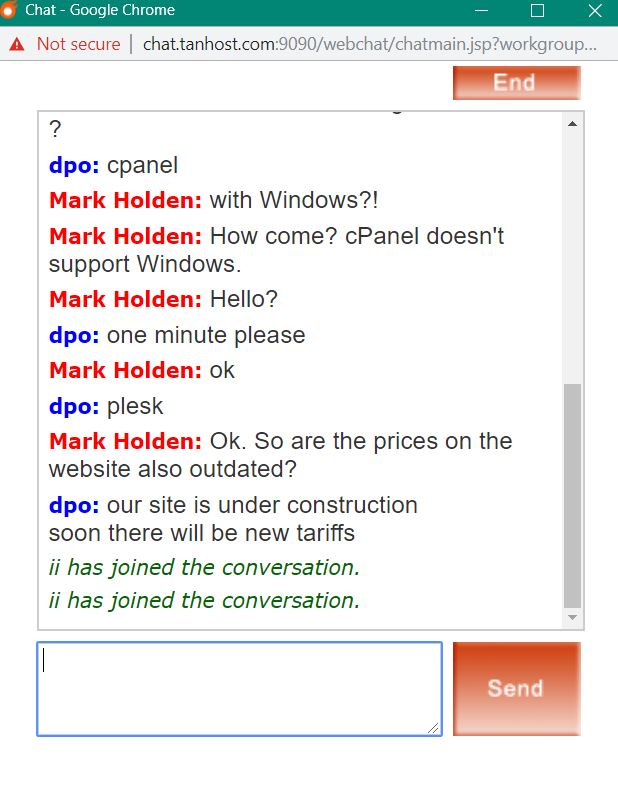618x797 pixels.
Task: Click the Not secure label
Action: click(79, 44)
